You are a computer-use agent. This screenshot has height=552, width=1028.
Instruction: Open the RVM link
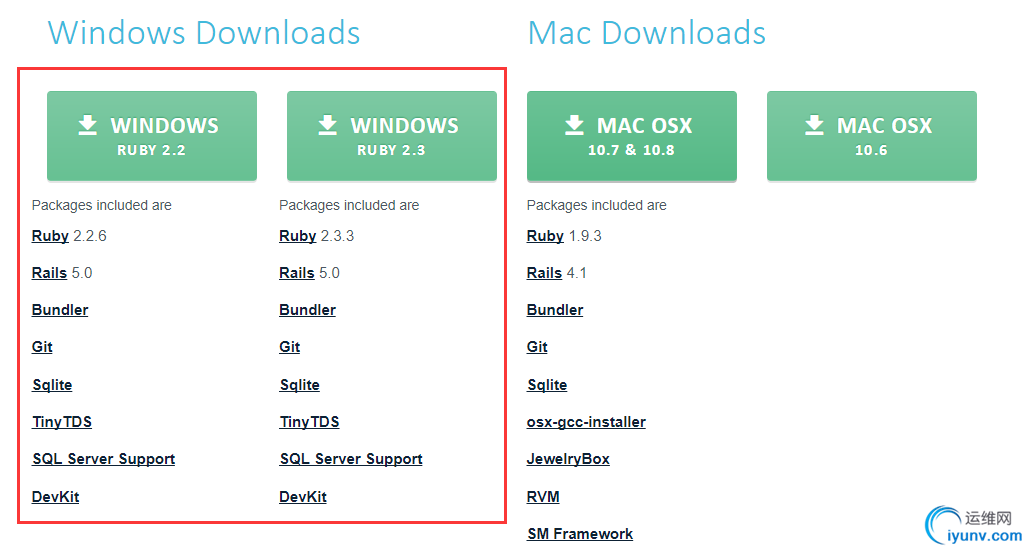coord(543,497)
